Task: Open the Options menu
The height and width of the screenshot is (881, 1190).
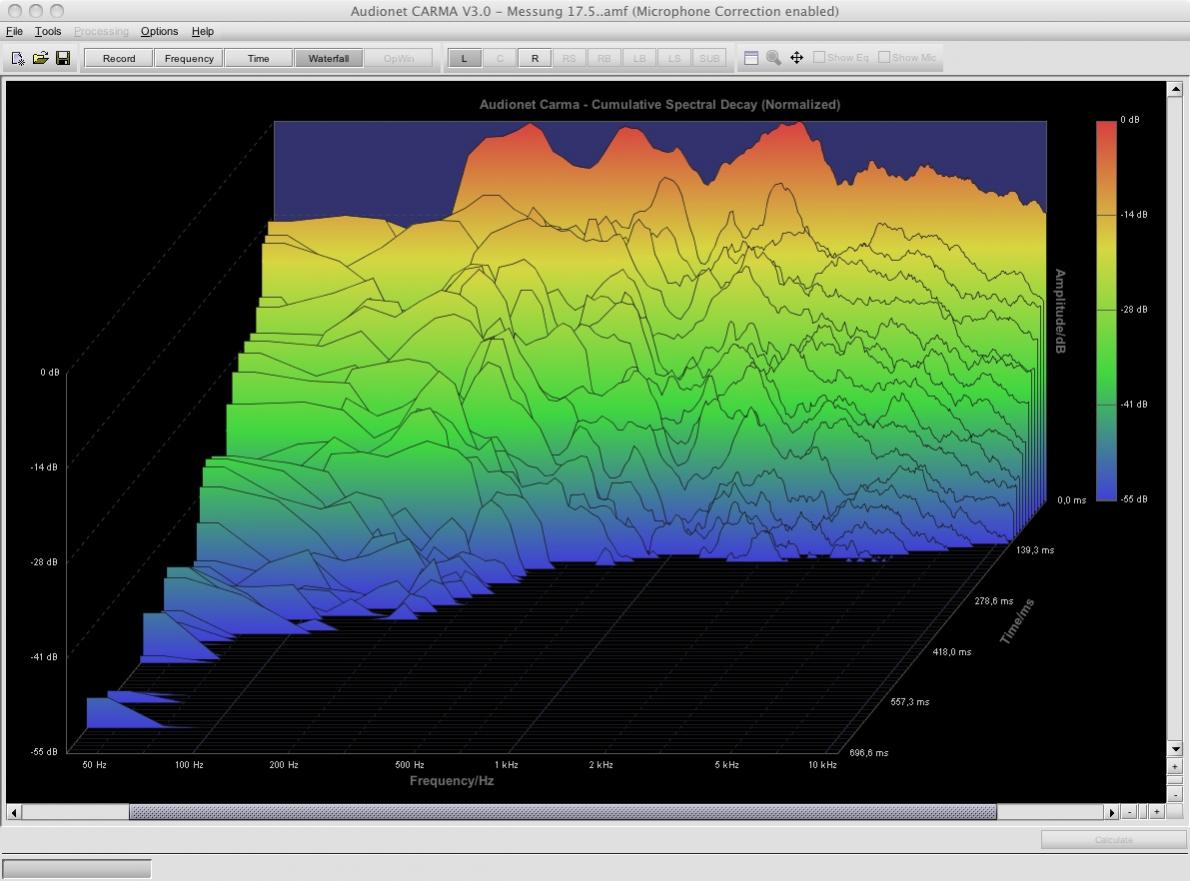Action: (x=159, y=31)
